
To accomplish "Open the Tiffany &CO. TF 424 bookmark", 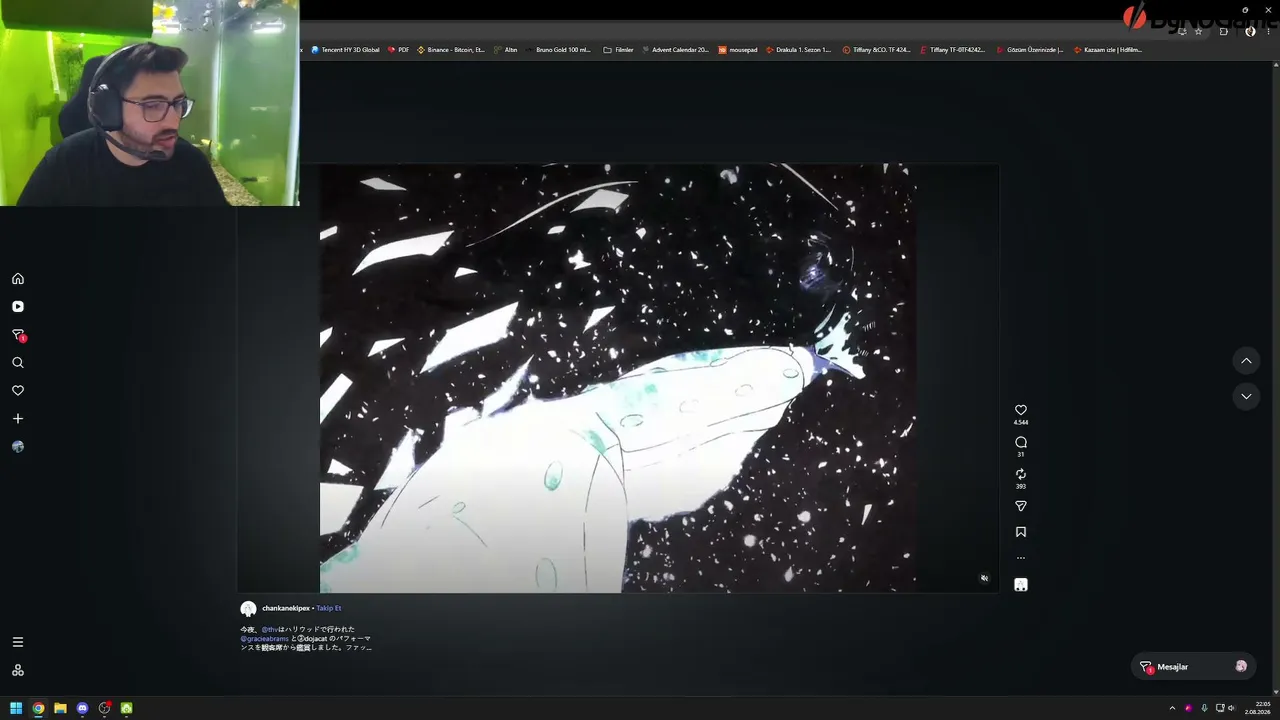I will point(877,50).
